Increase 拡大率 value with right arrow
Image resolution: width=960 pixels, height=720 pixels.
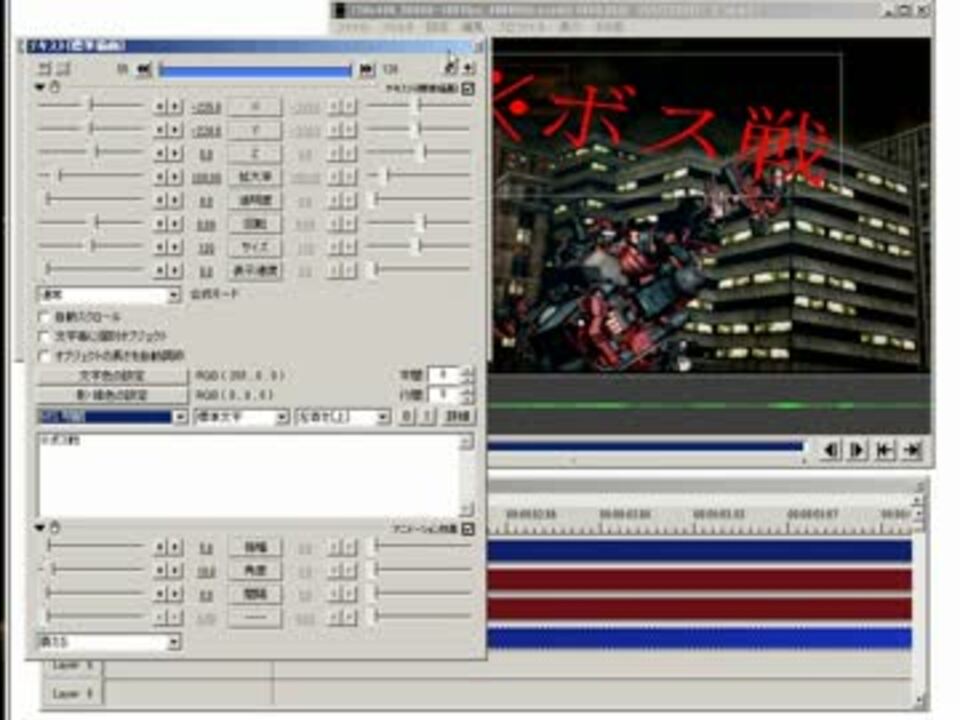click(175, 177)
